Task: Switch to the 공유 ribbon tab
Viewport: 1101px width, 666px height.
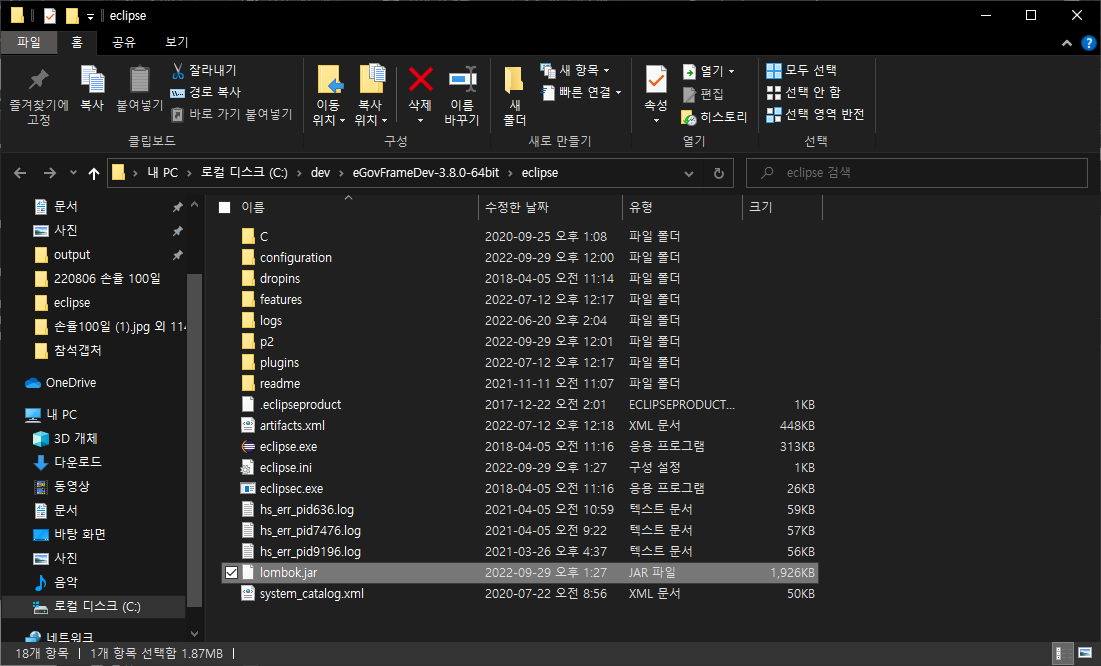Action: pos(124,42)
